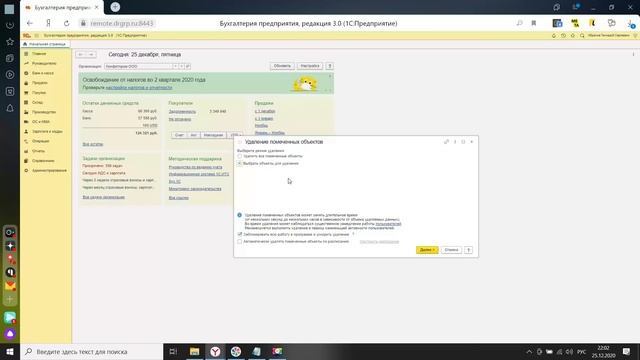Click the help question button next to Отмена

(x=468, y=250)
